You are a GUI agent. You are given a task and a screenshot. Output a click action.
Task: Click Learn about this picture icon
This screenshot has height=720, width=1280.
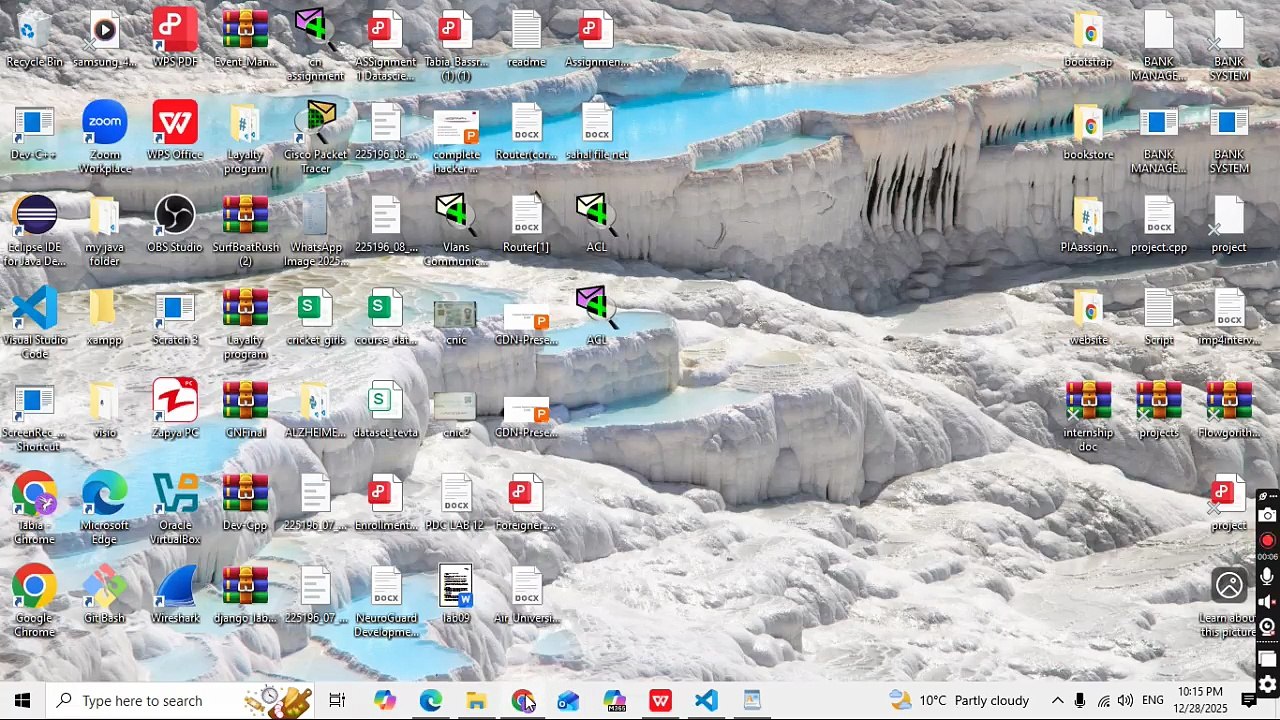1229,602
